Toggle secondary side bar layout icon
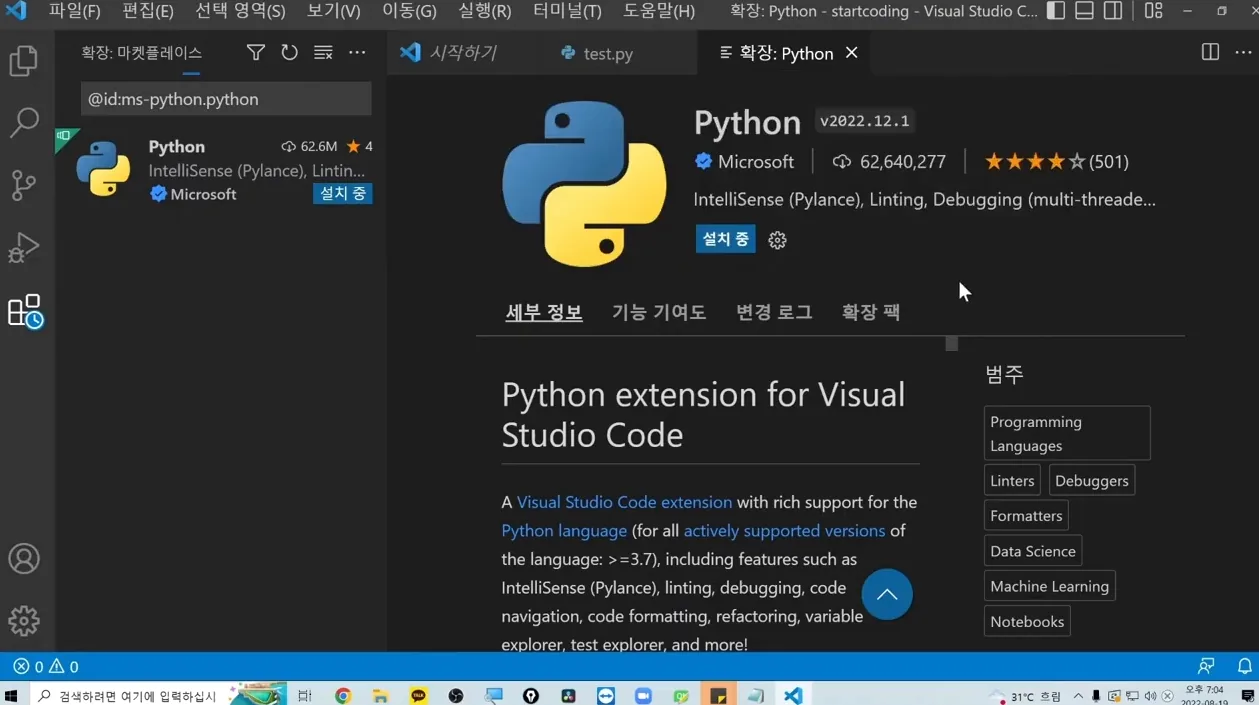 coord(1112,11)
